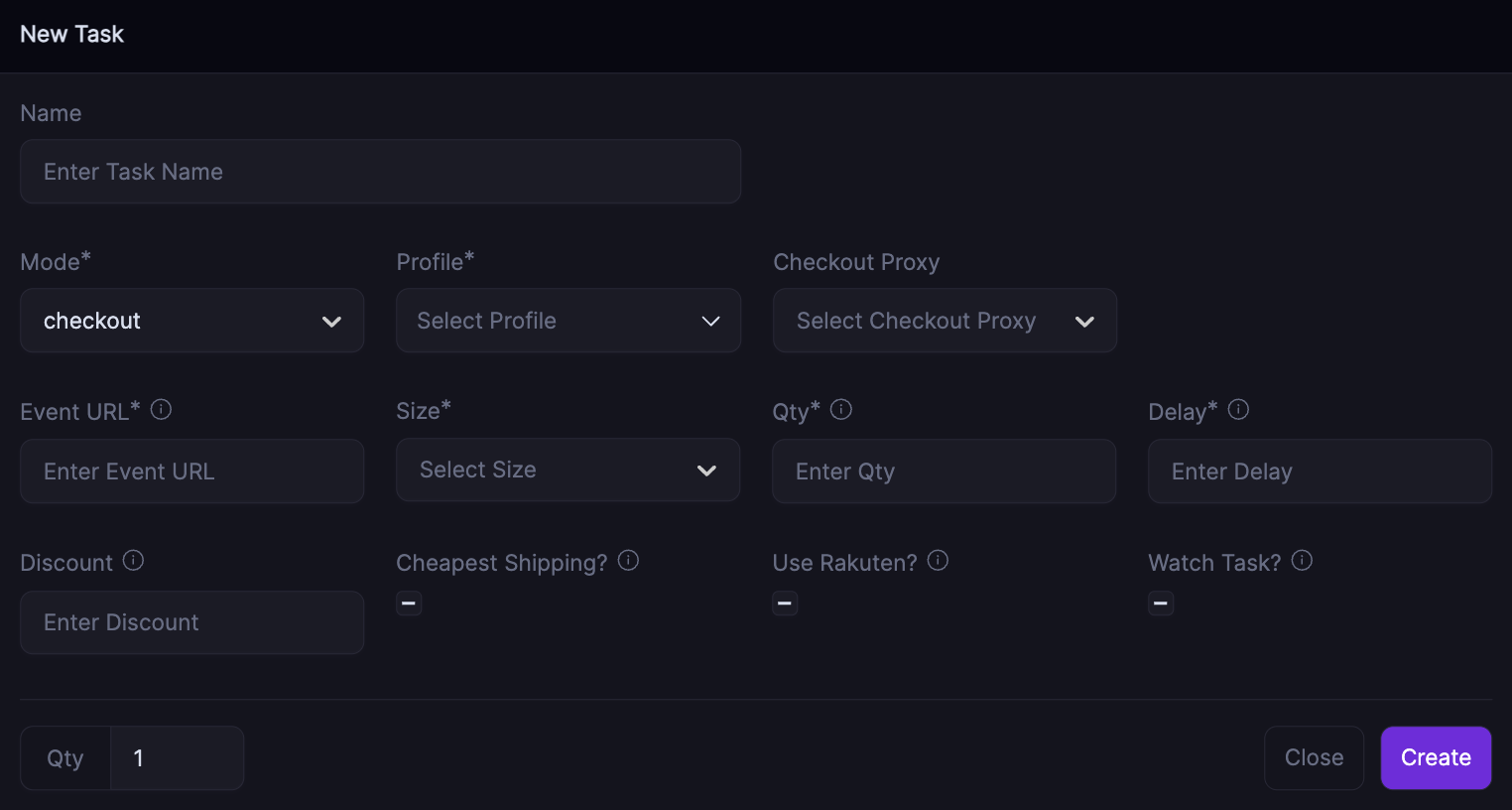
Task: Click the Use Rakuten info icon
Action: 938,561
